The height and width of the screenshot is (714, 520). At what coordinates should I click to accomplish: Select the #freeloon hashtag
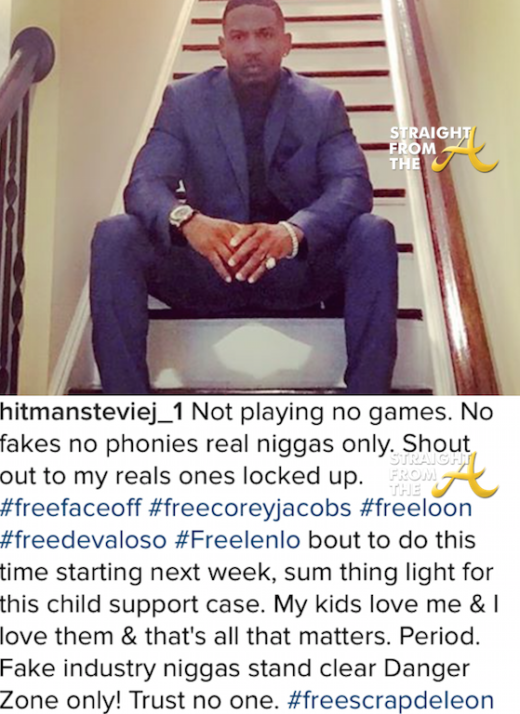pyautogui.click(x=415, y=508)
